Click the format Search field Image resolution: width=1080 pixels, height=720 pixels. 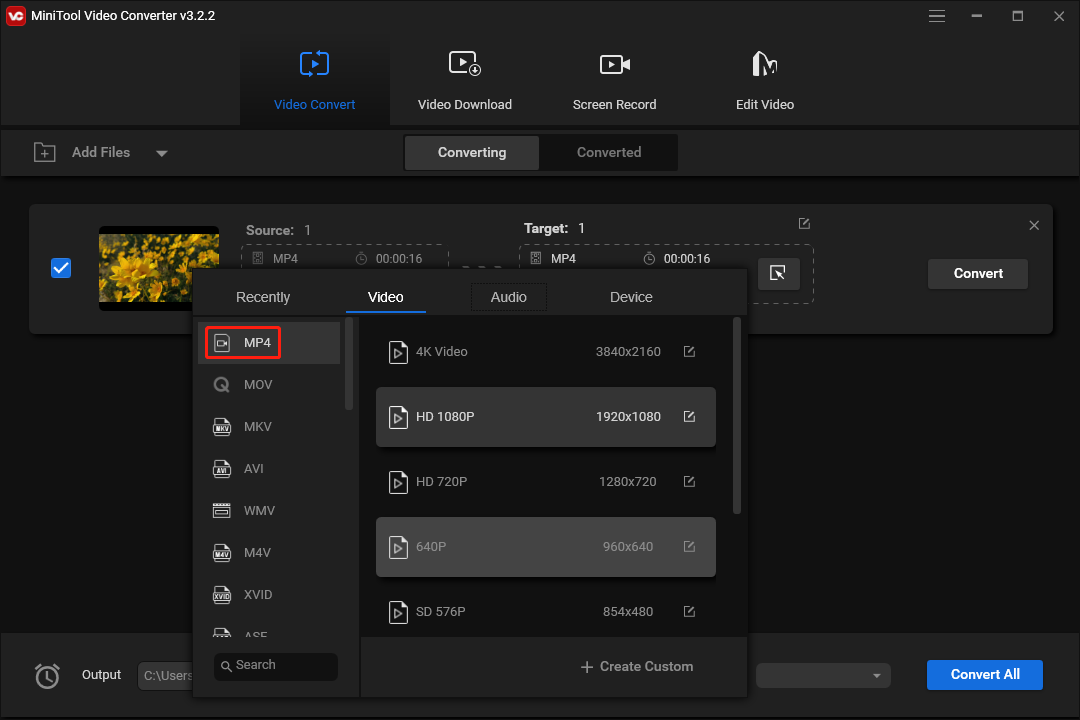[276, 666]
